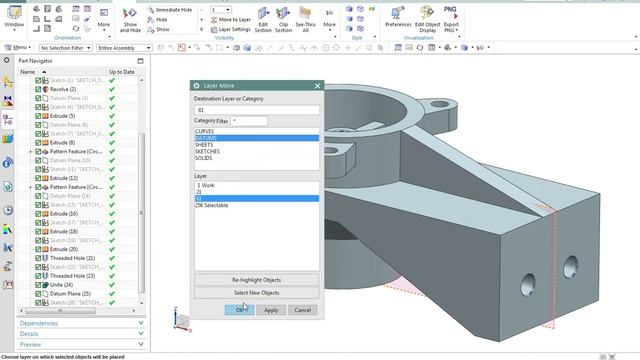Click the Part Navigator settings gear icon
640x360 pixels.
(7, 60)
